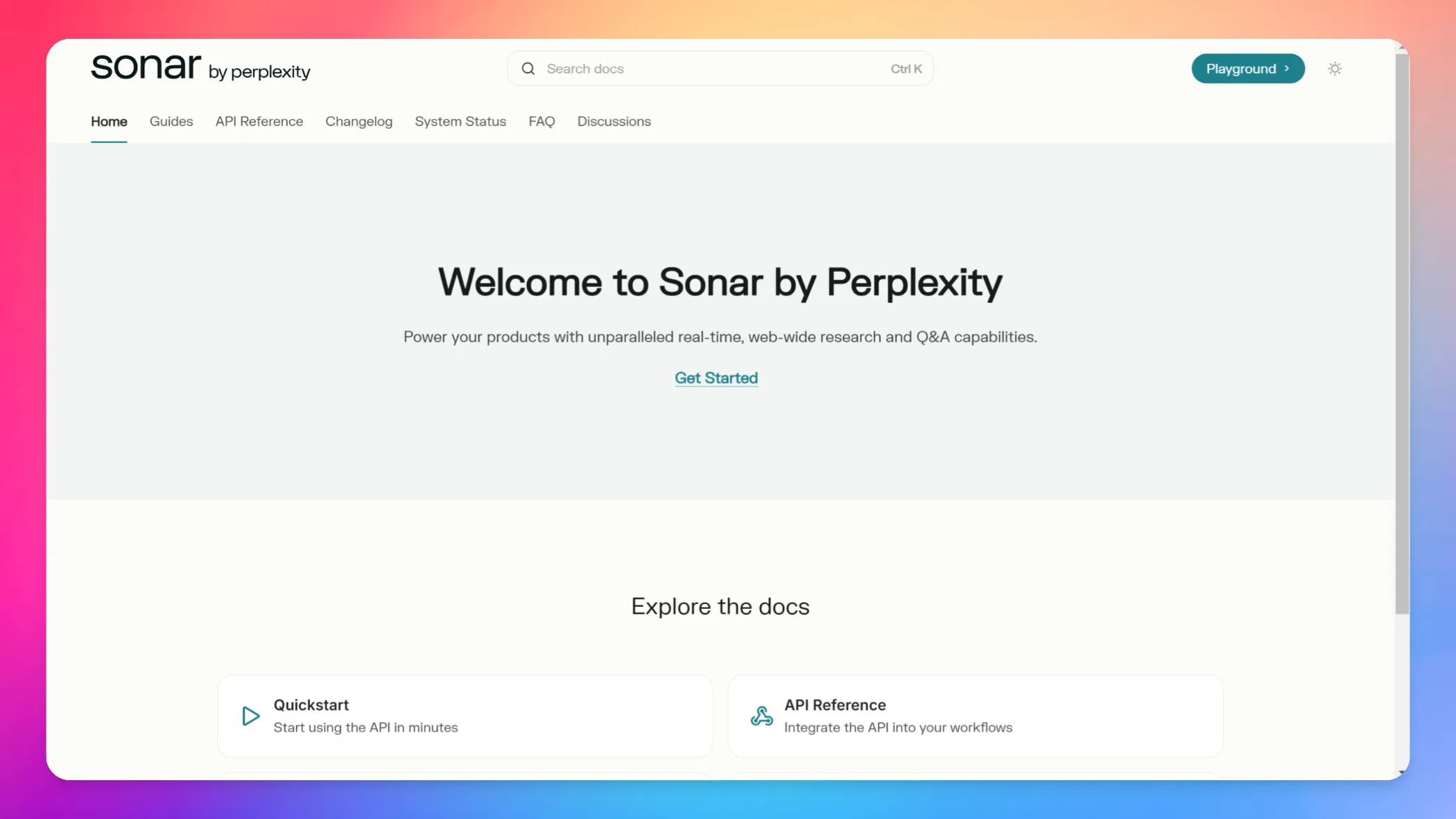The image size is (1456, 819).
Task: Click the API Reference workflow icon
Action: pos(761,716)
